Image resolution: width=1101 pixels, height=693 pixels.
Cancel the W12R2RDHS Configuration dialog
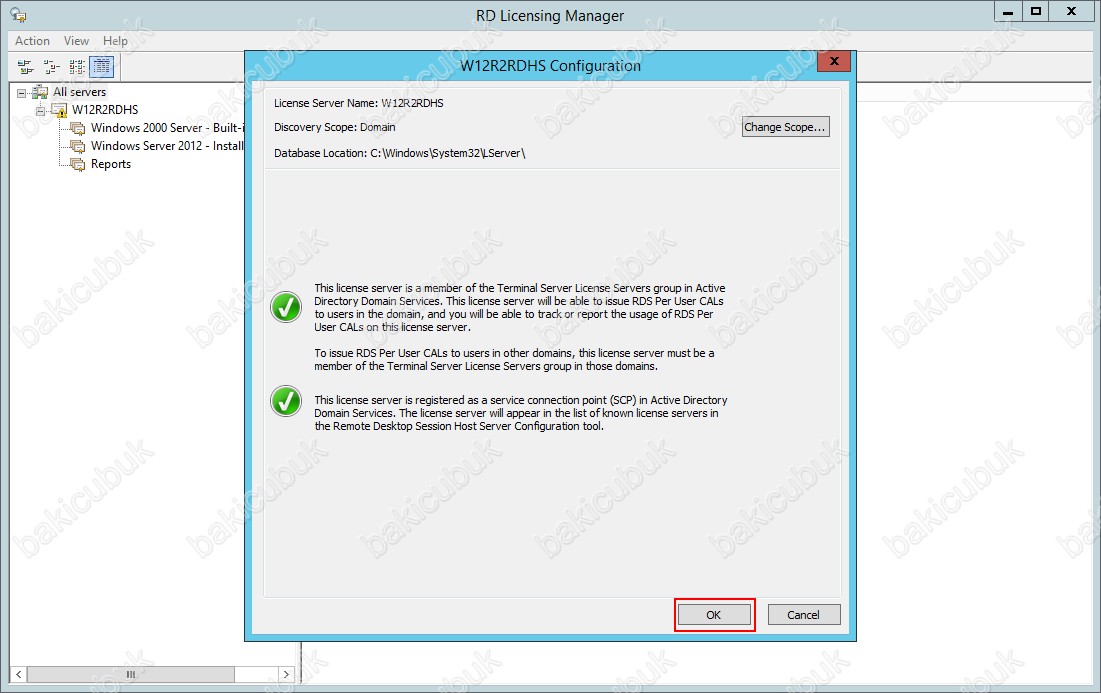(803, 615)
